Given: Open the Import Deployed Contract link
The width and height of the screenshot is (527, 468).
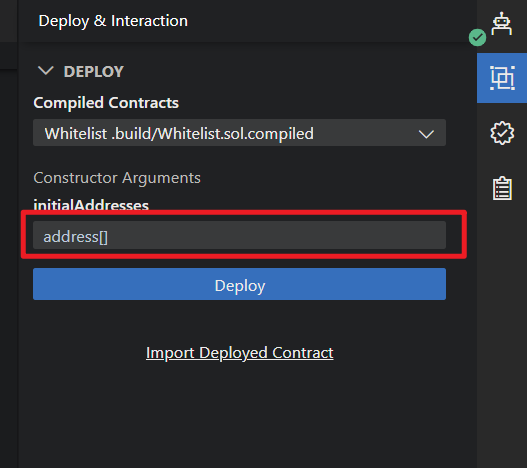Looking at the screenshot, I should coord(240,353).
